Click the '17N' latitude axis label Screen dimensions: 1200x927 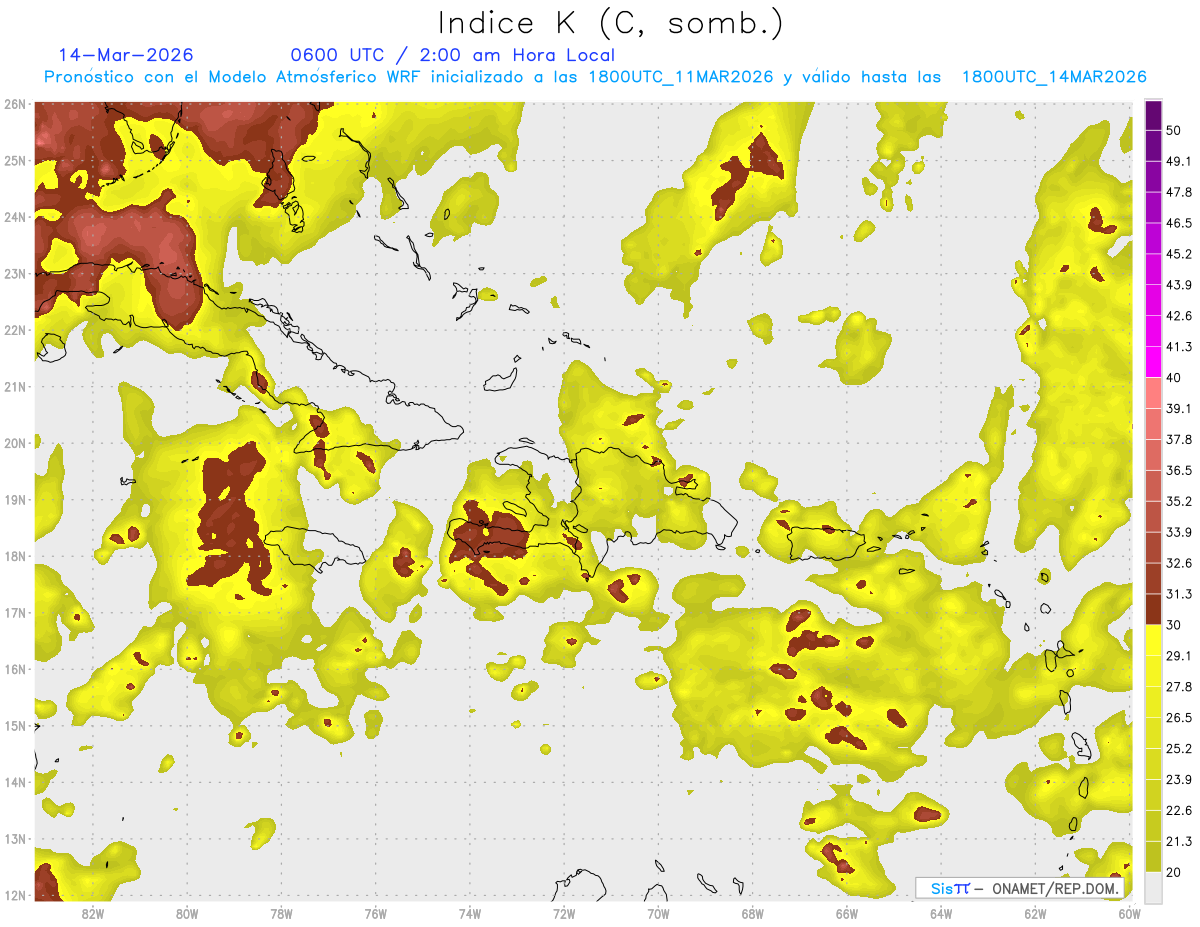click(x=15, y=613)
